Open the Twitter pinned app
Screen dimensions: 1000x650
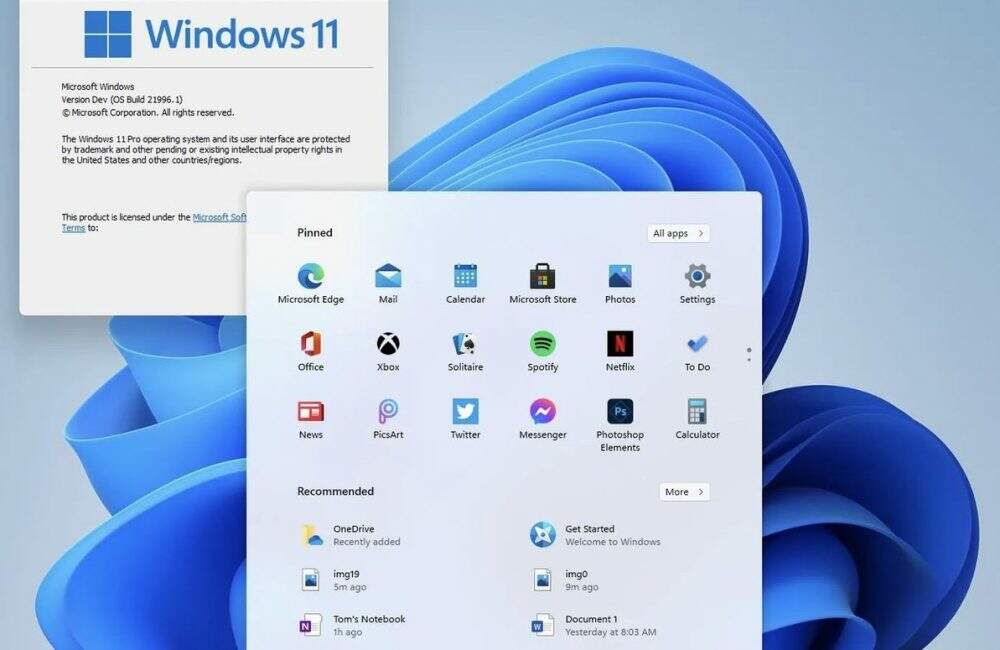click(465, 412)
